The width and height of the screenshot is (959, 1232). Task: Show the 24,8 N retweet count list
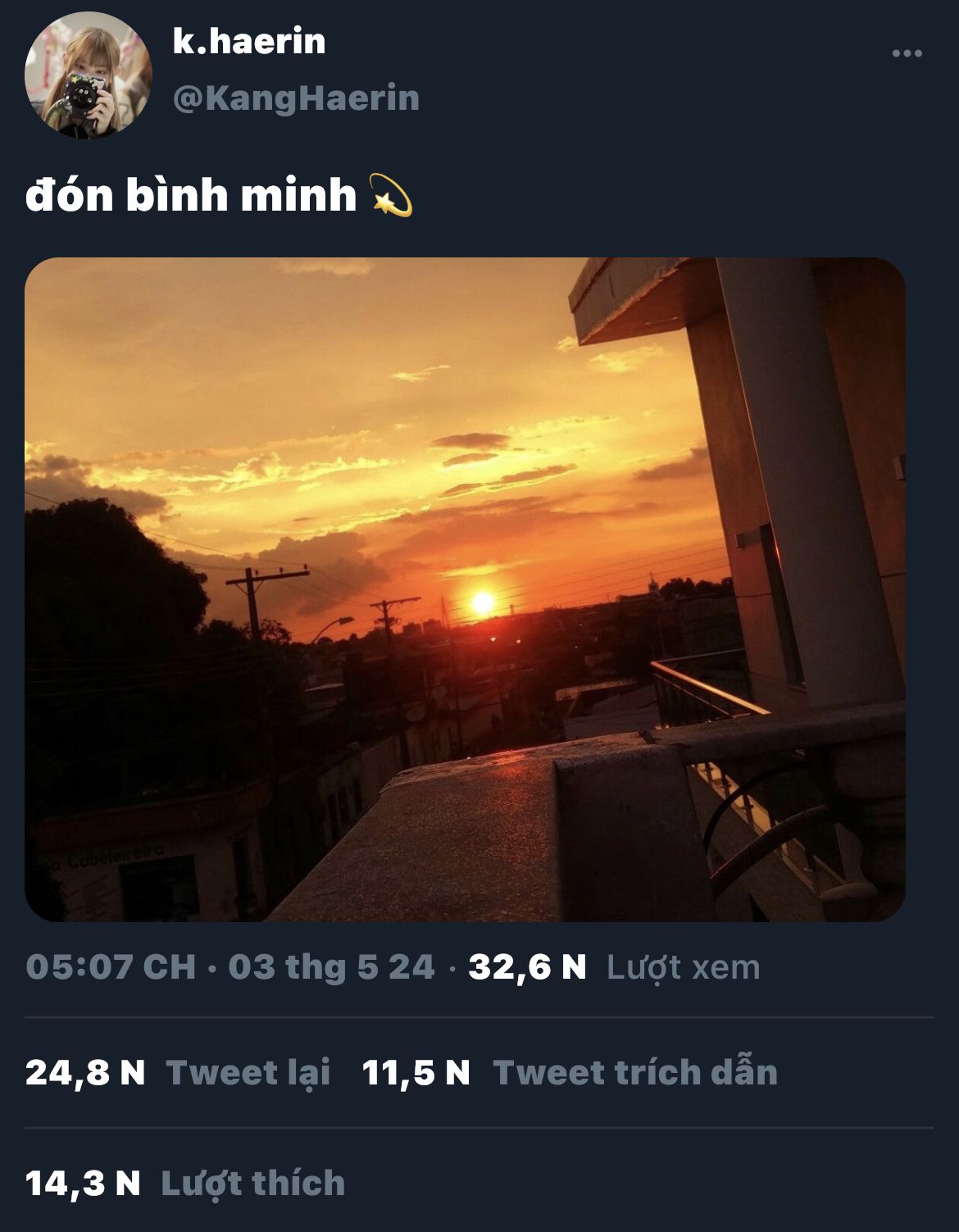[x=85, y=1072]
